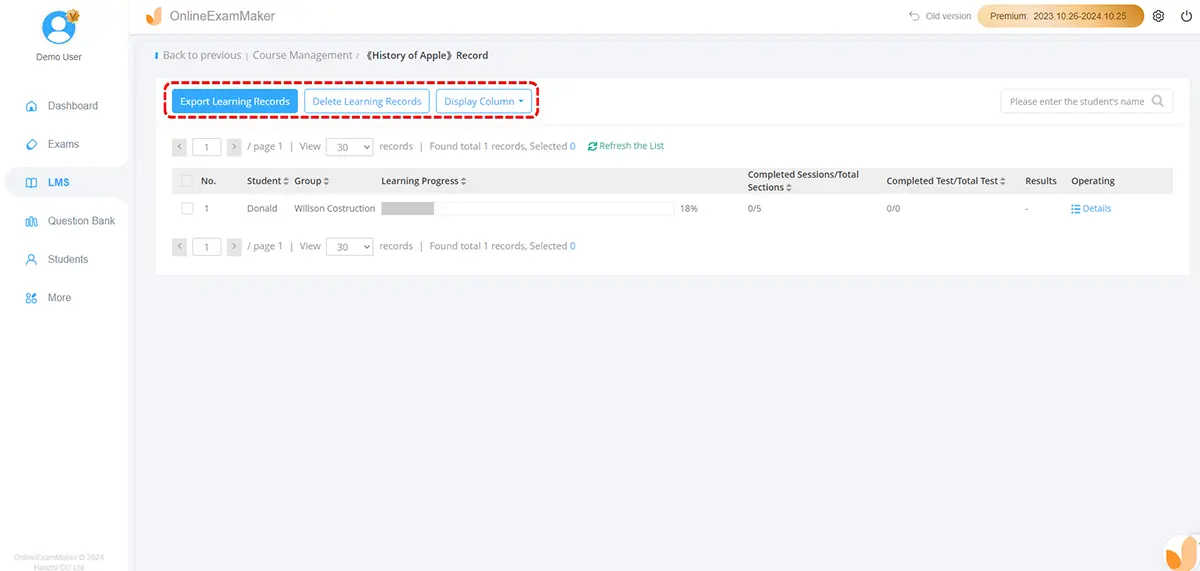
Task: Open Details for student Donald
Action: pos(1091,209)
